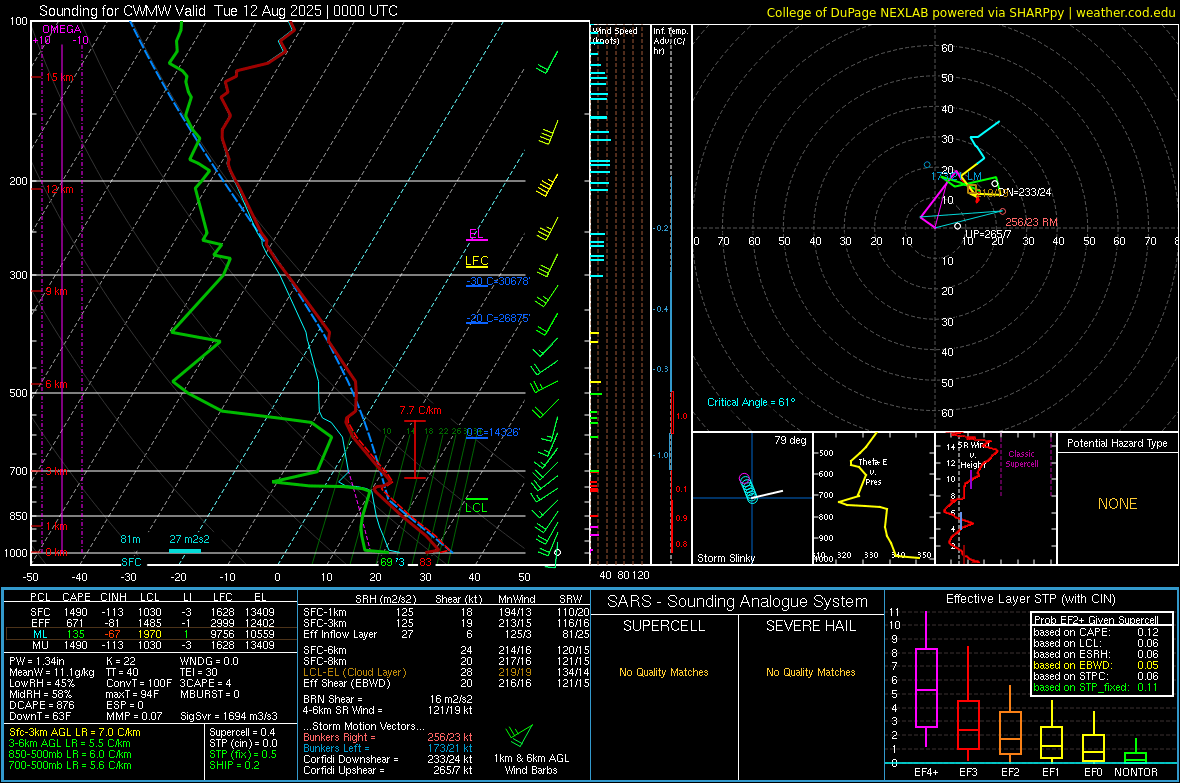Select the Critical Angle = 61° text

pyautogui.click(x=751, y=403)
